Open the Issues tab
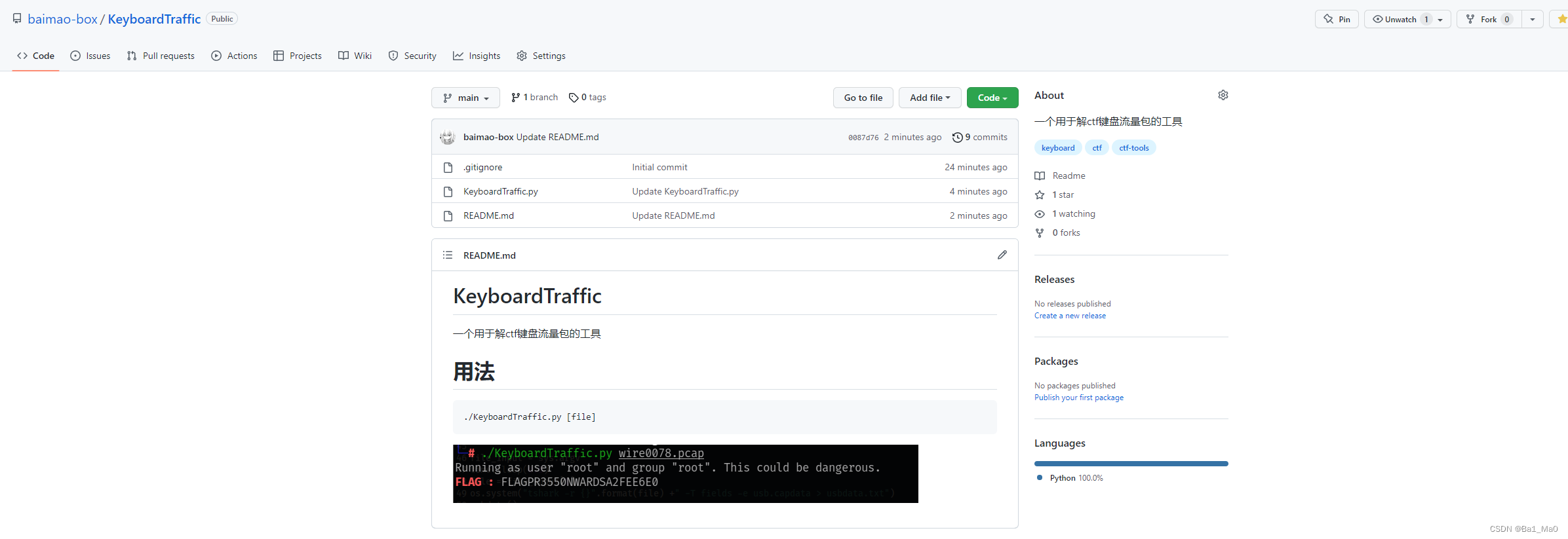This screenshot has height=539, width=1568. pyautogui.click(x=90, y=56)
